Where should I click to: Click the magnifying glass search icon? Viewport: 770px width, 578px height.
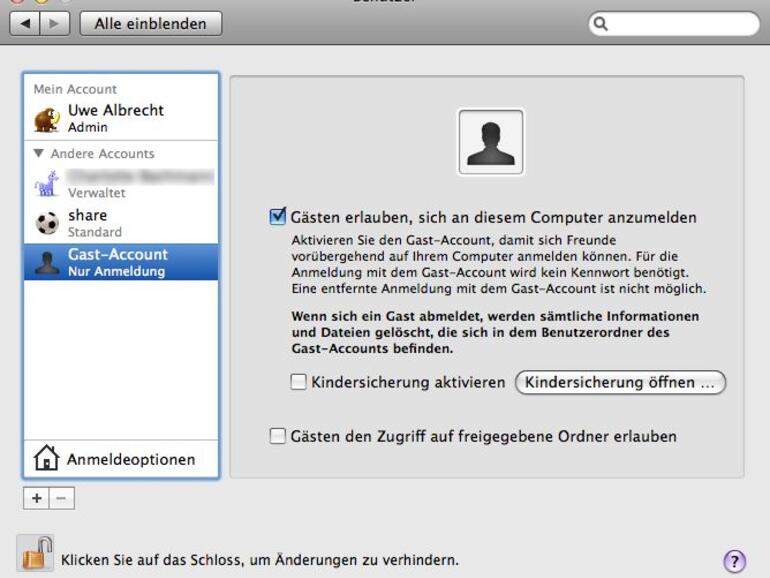coord(600,24)
